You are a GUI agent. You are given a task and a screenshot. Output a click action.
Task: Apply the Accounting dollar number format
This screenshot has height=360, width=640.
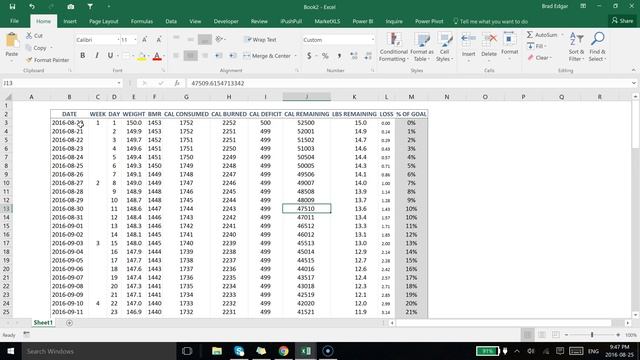pos(309,56)
